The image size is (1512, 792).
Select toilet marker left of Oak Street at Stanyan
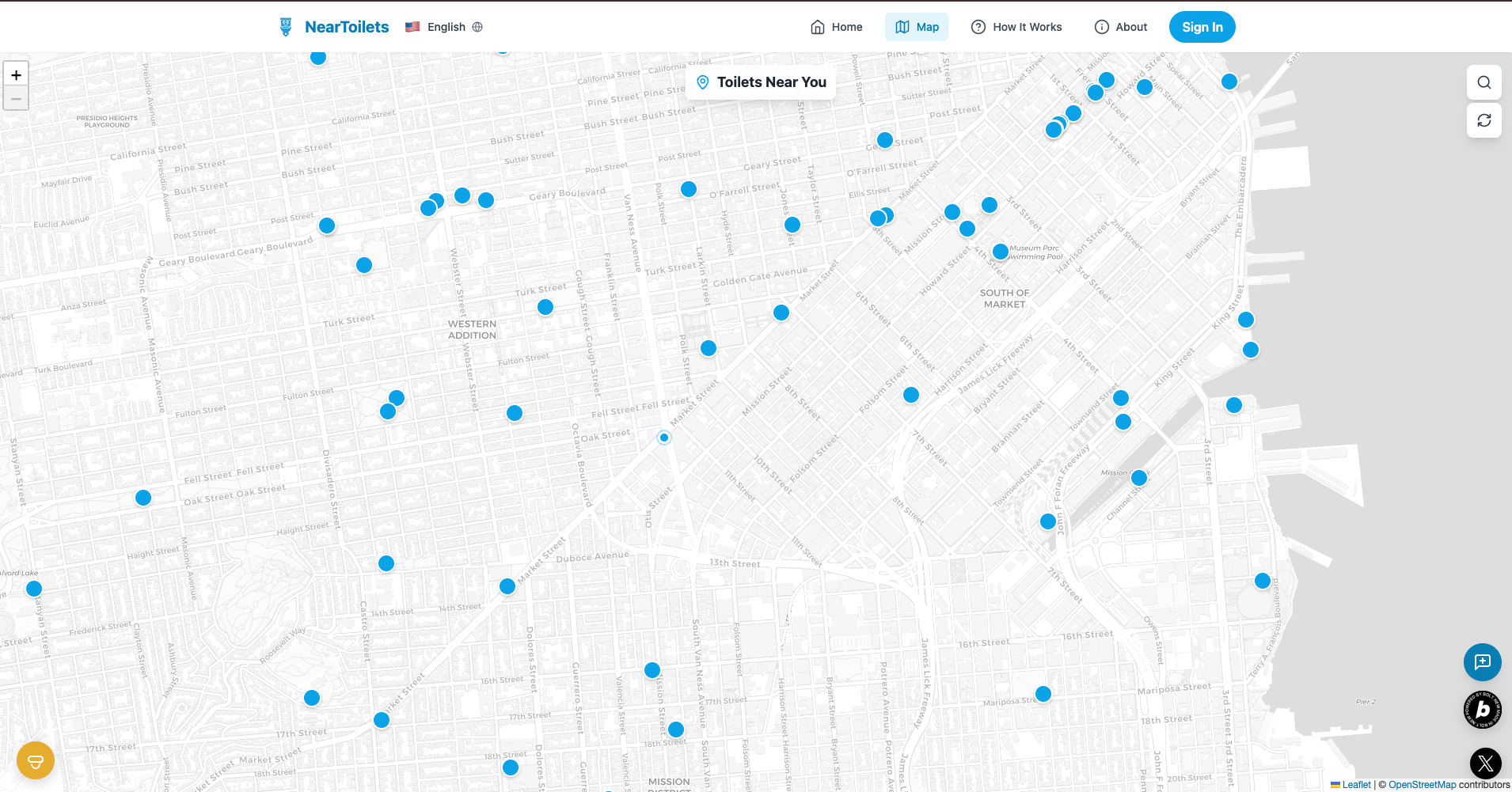coord(143,498)
